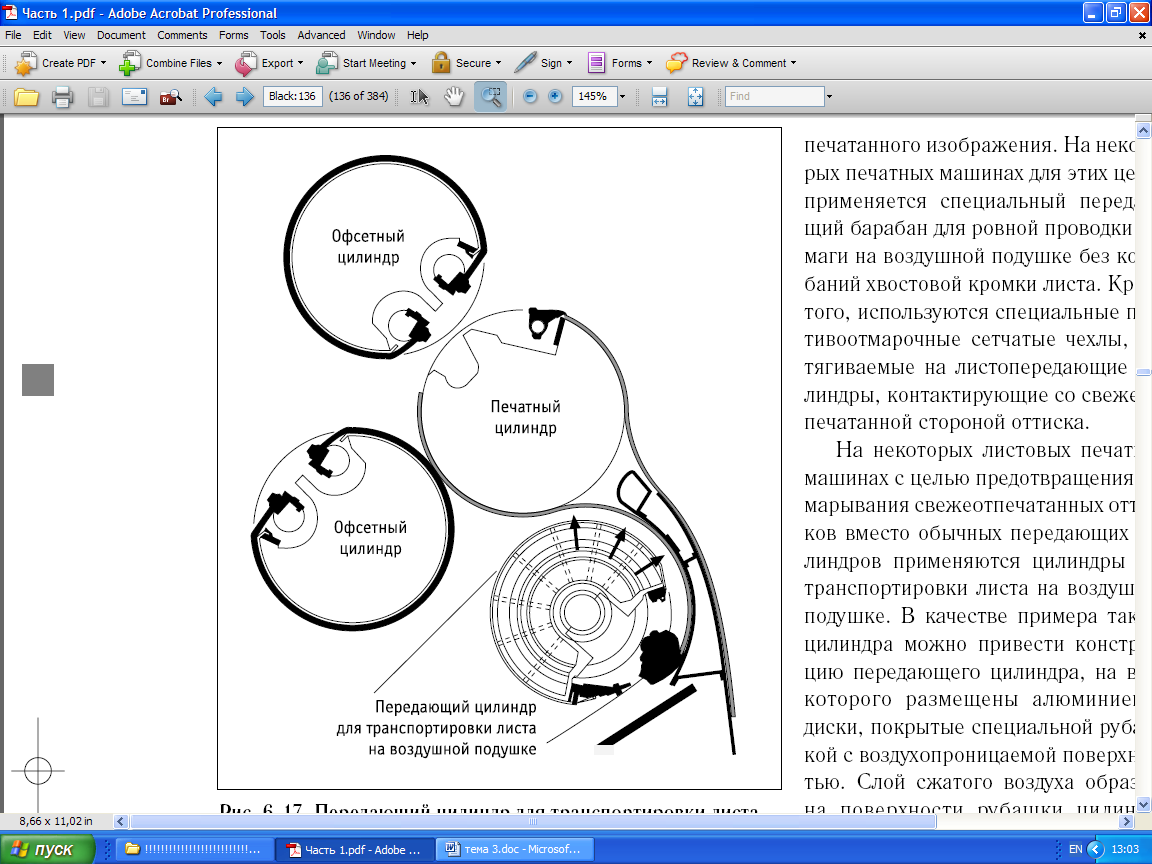Open the Windows пуск Start button
This screenshot has height=864, width=1152.
click(47, 849)
